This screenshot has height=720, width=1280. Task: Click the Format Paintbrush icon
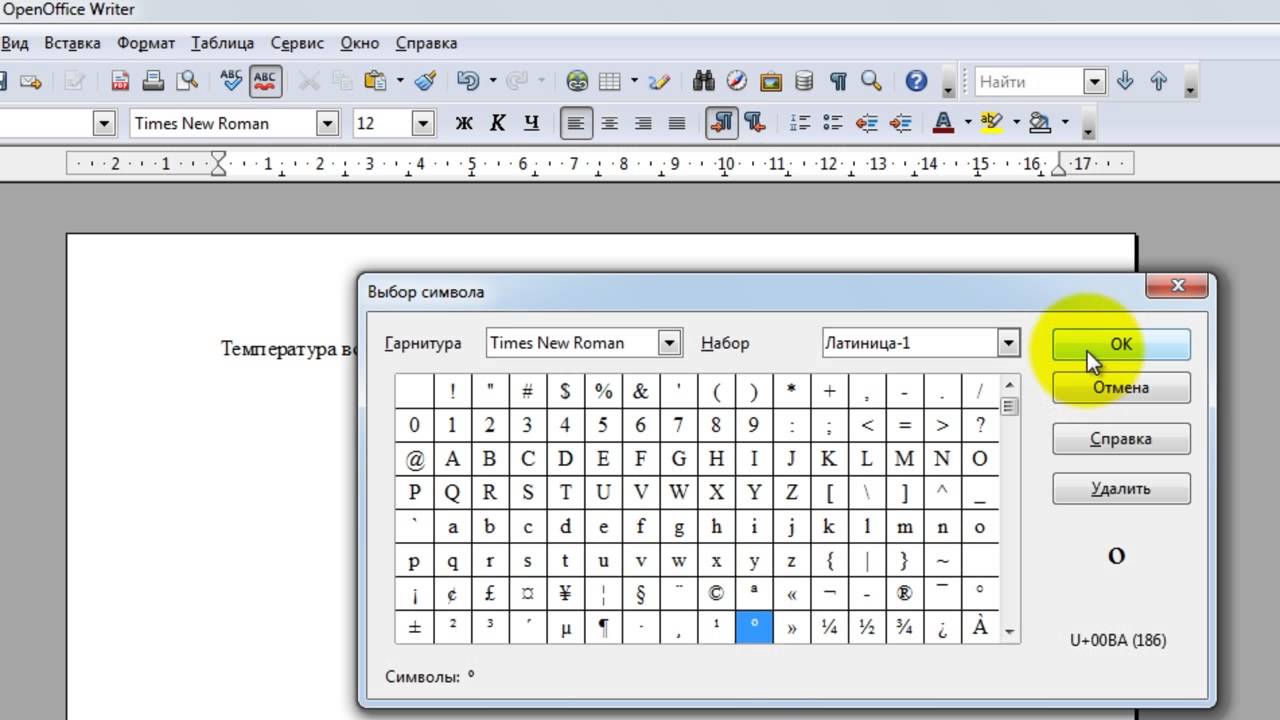click(x=426, y=81)
